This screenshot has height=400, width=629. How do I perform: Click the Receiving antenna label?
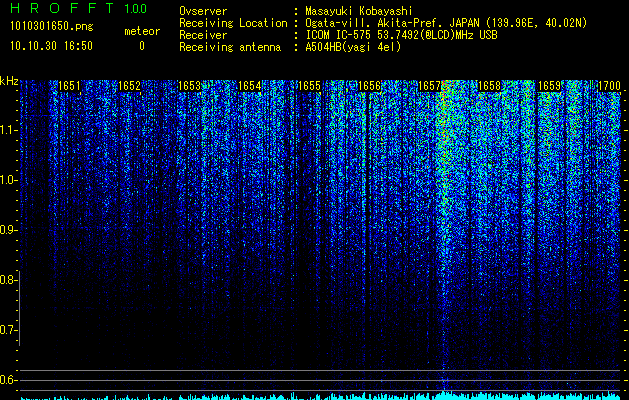[230, 47]
